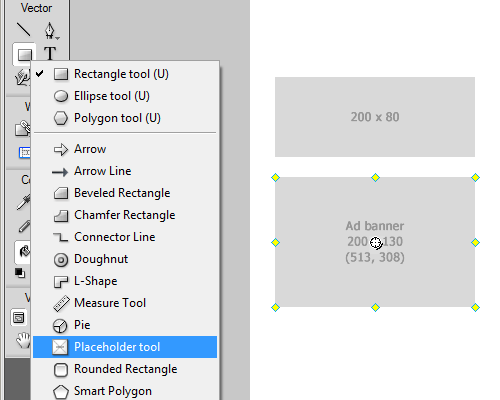Choose Rounded Rectangle shape
The width and height of the screenshot is (500, 400).
125,369
